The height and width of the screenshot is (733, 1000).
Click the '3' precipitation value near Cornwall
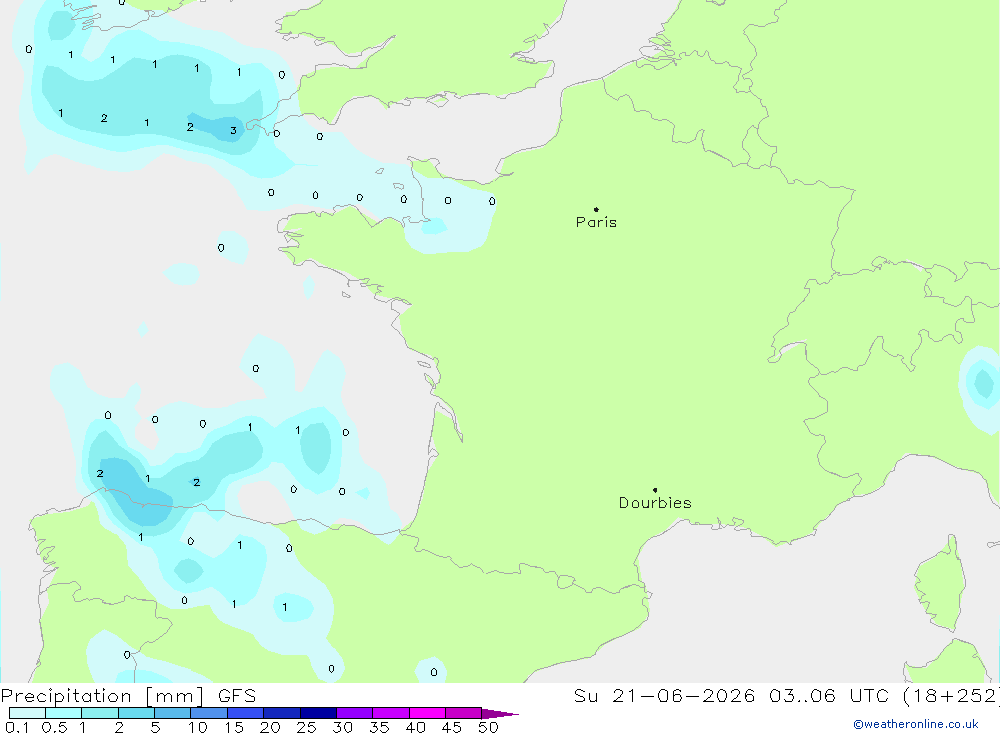click(x=233, y=131)
